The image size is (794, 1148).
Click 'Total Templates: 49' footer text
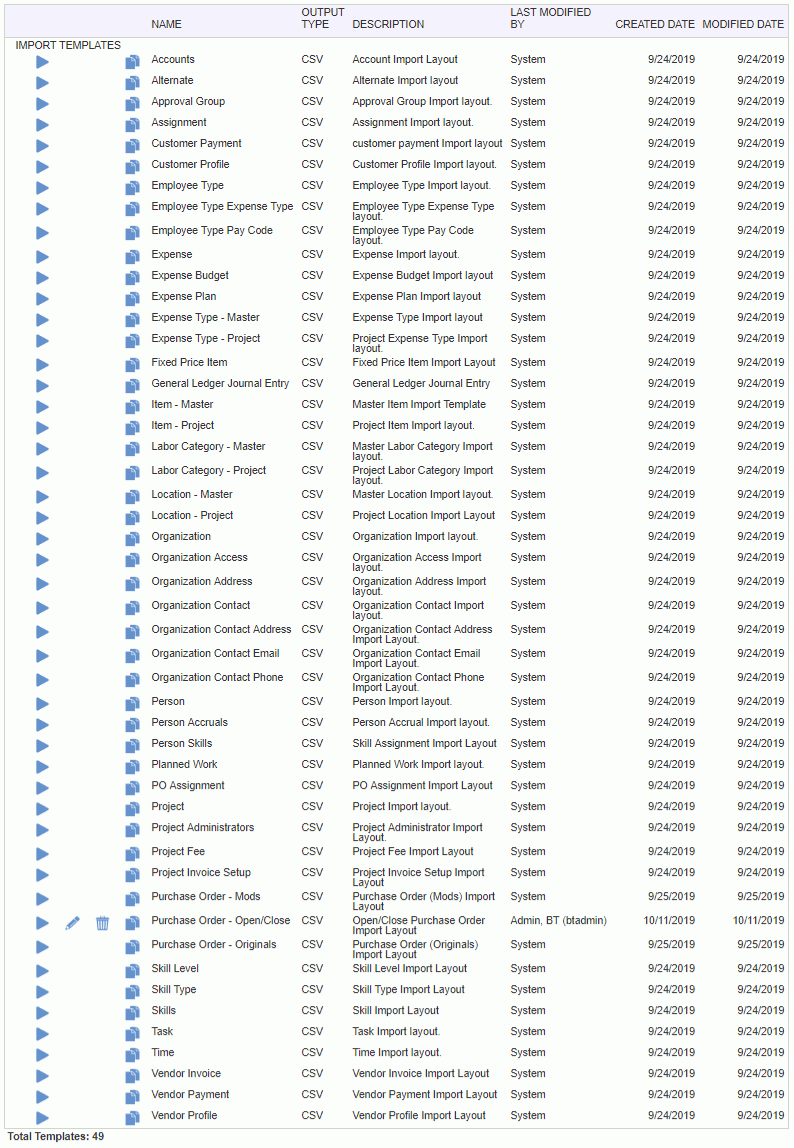pyautogui.click(x=56, y=1136)
